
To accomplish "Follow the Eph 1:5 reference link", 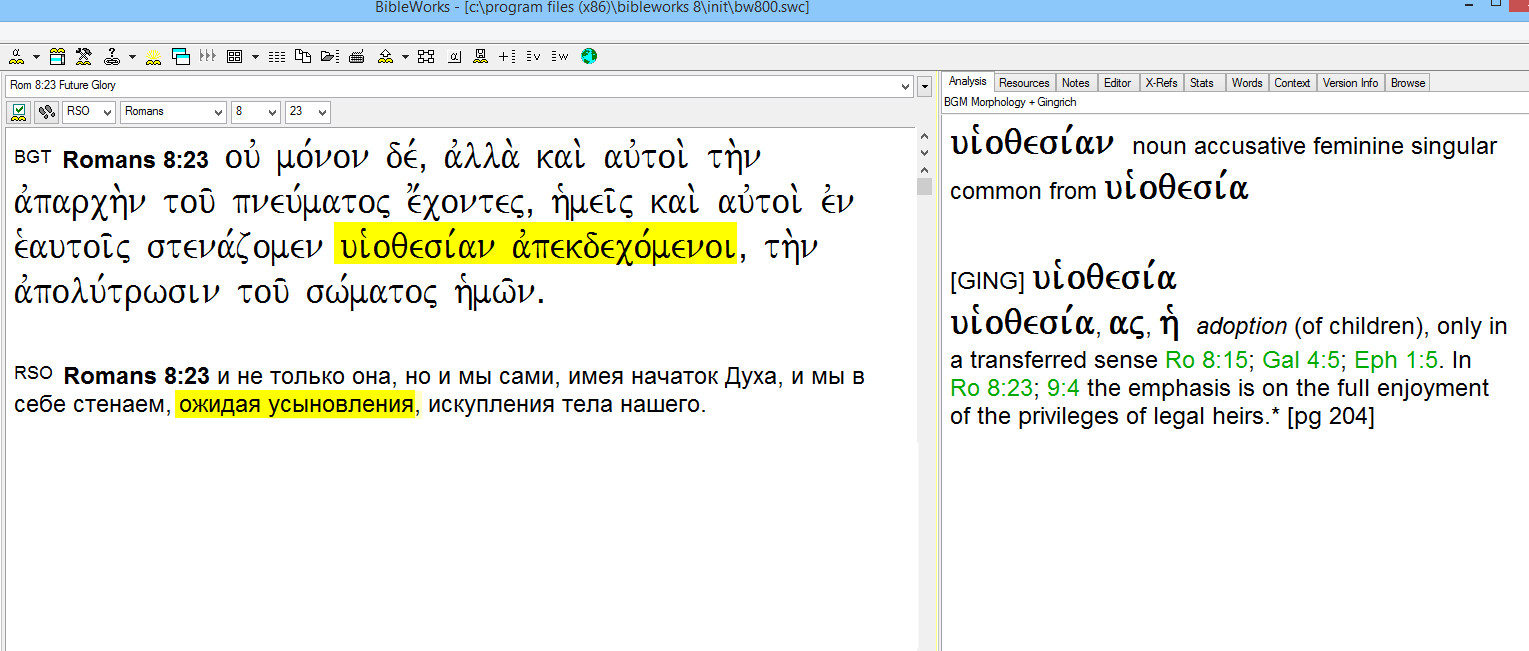I will coord(1396,359).
